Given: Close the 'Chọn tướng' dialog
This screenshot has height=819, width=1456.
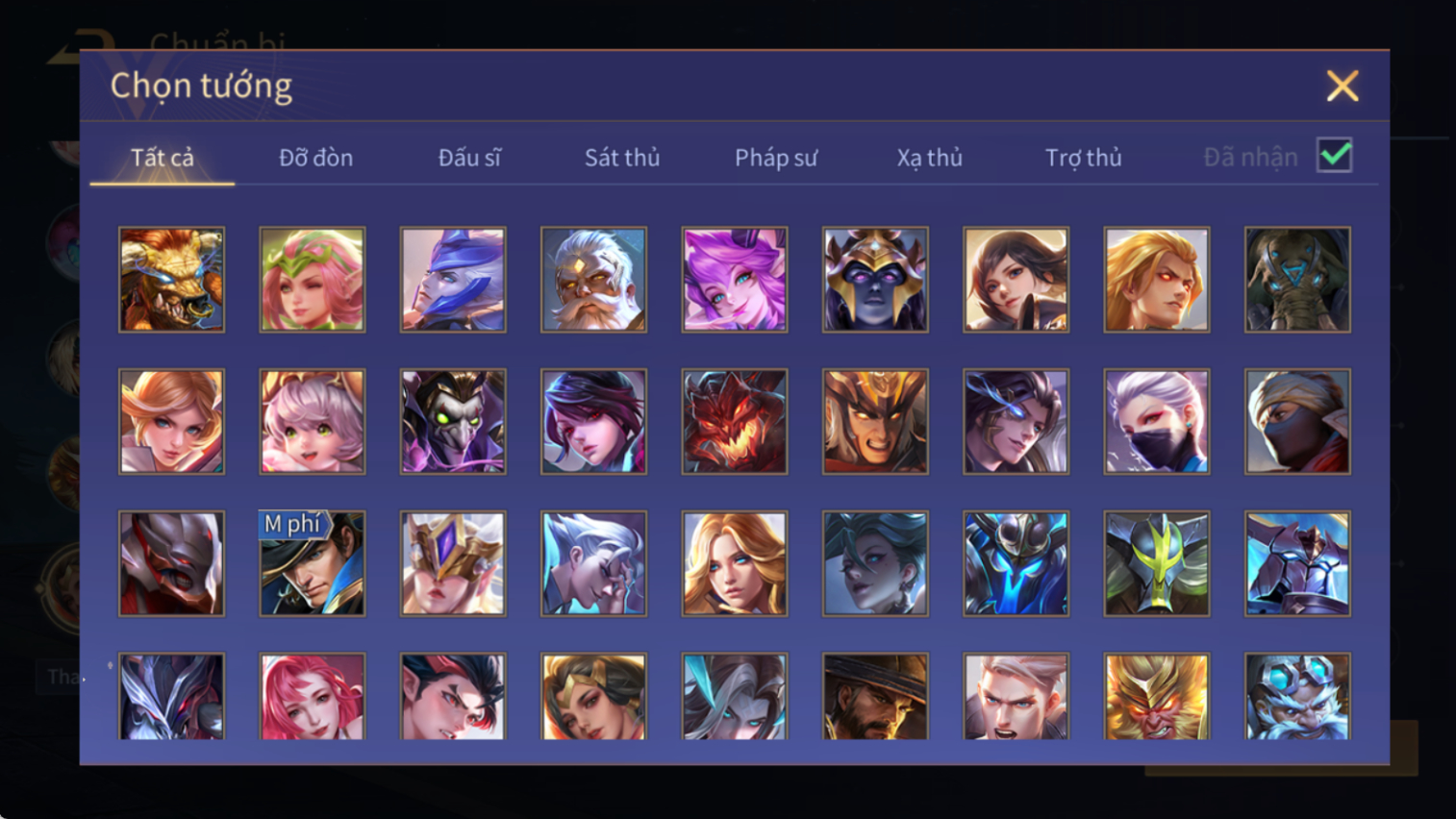Looking at the screenshot, I should 1343,86.
